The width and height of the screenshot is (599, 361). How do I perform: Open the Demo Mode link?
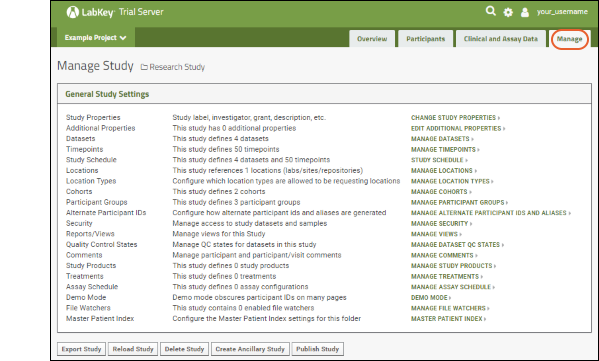pyautogui.click(x=431, y=298)
